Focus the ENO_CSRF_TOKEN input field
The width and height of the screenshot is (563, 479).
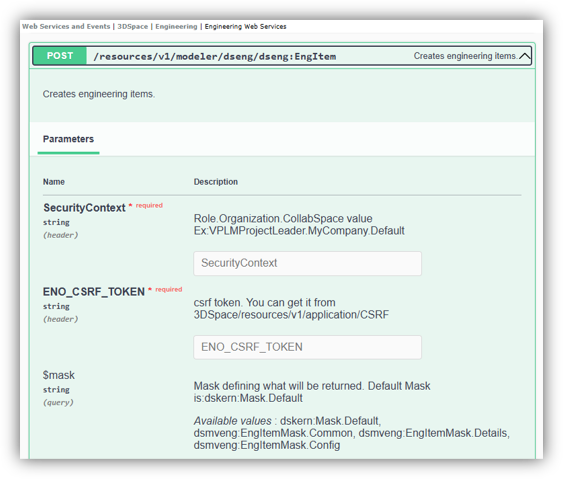(x=307, y=347)
